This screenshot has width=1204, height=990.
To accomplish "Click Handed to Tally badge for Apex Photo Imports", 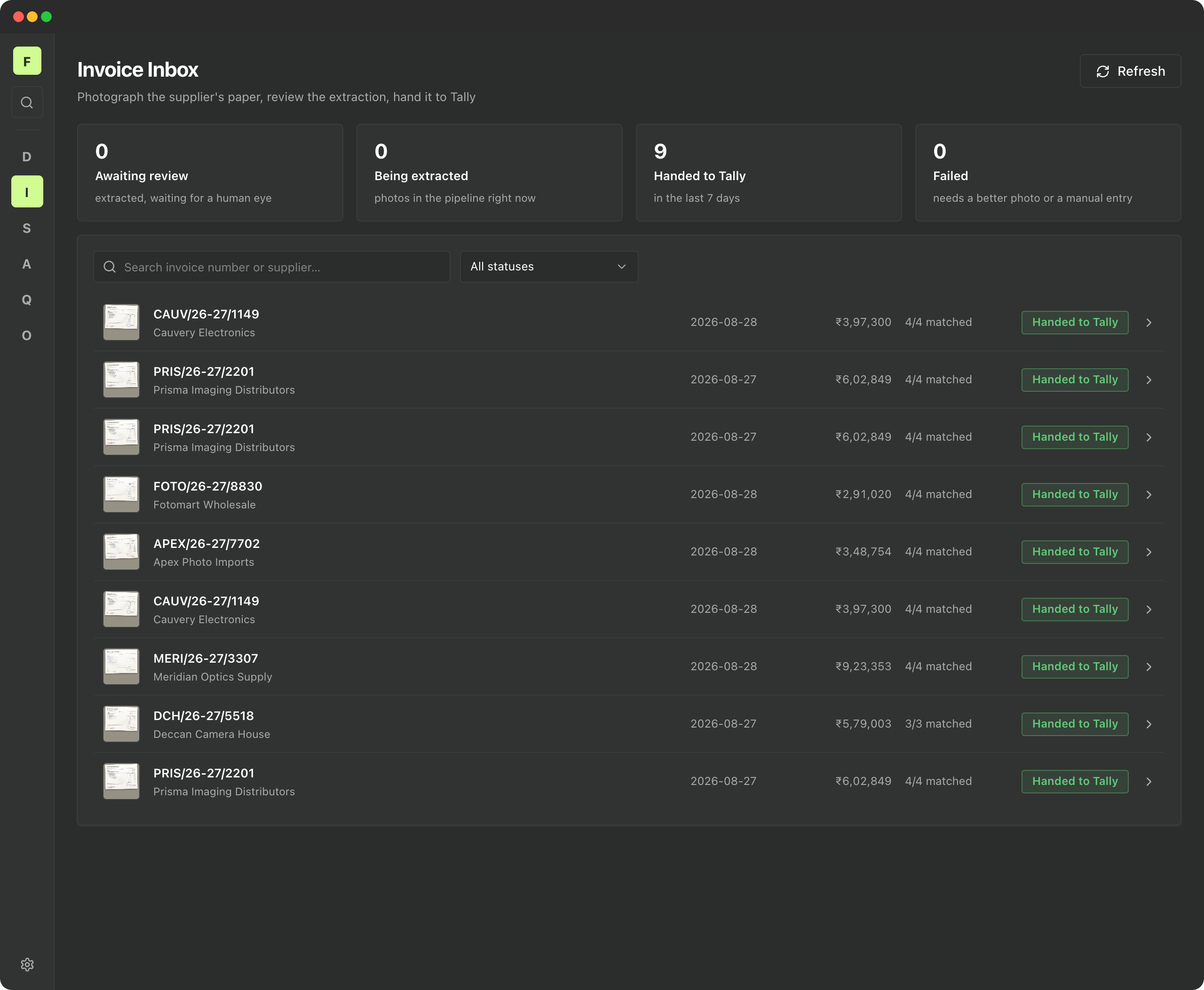I will click(1075, 552).
